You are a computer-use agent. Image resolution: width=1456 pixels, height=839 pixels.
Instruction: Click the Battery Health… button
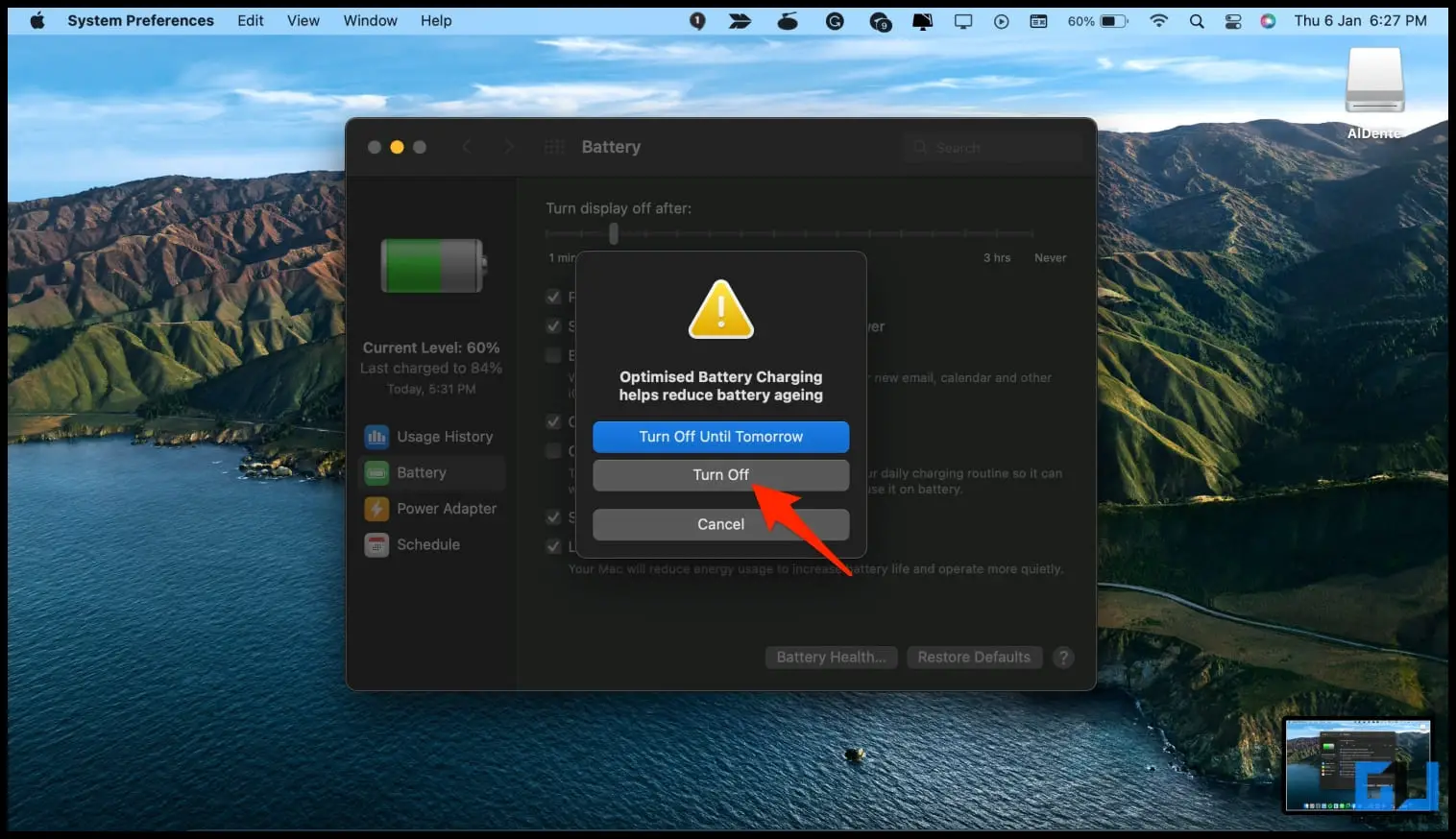tap(832, 658)
